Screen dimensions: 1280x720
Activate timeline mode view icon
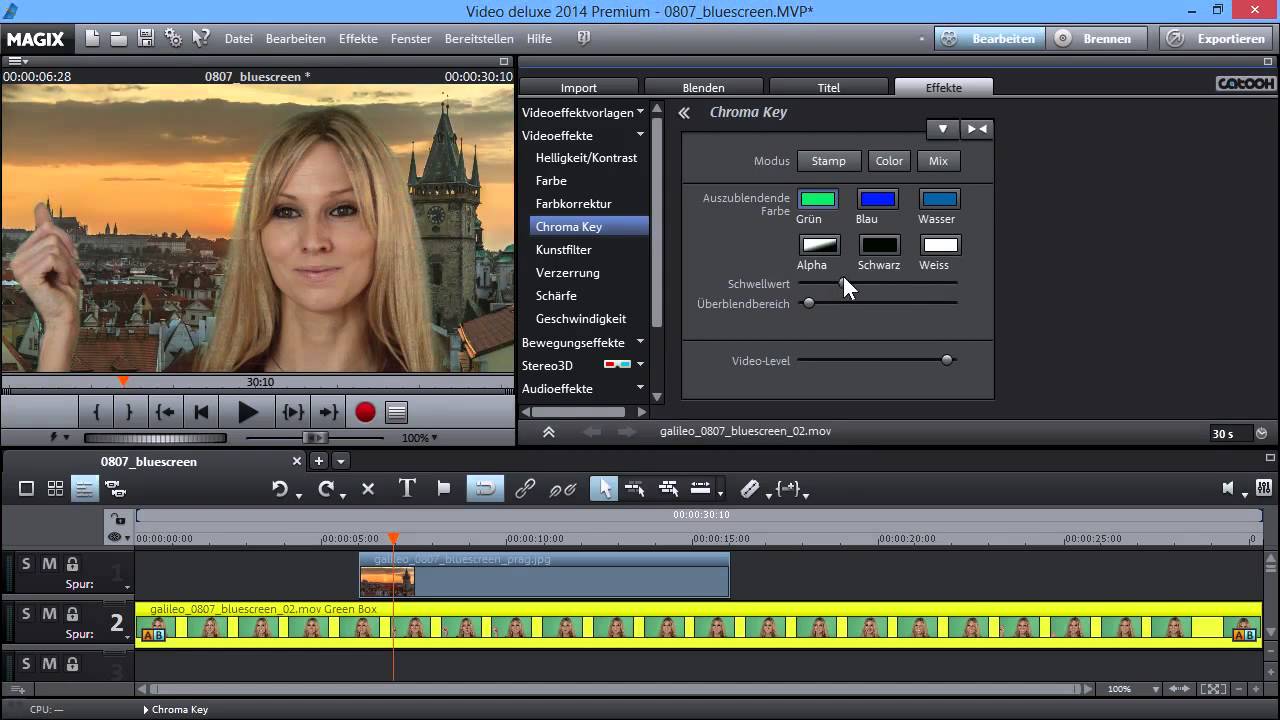click(x=85, y=489)
